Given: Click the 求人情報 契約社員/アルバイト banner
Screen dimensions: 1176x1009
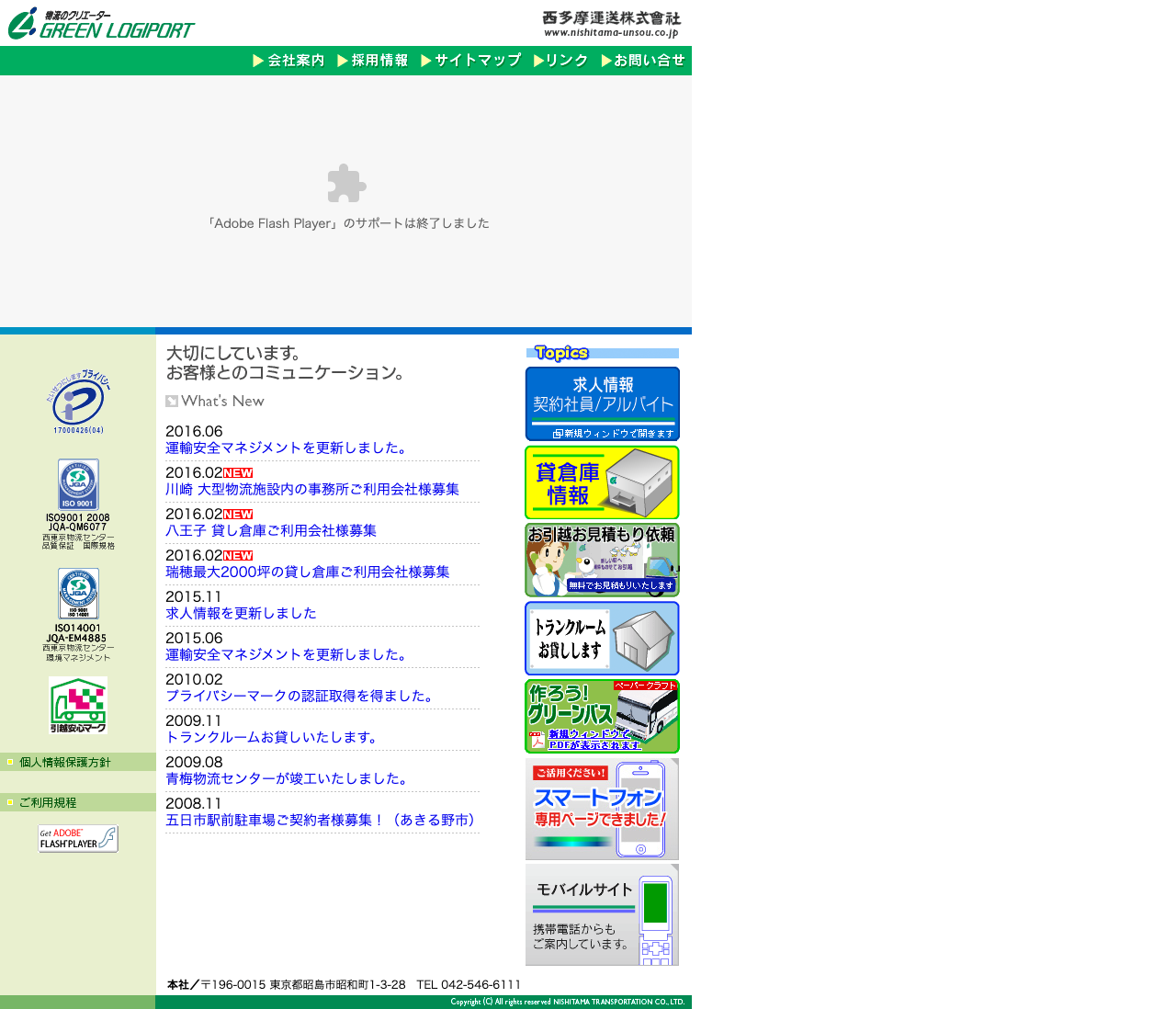Looking at the screenshot, I should 602,404.
